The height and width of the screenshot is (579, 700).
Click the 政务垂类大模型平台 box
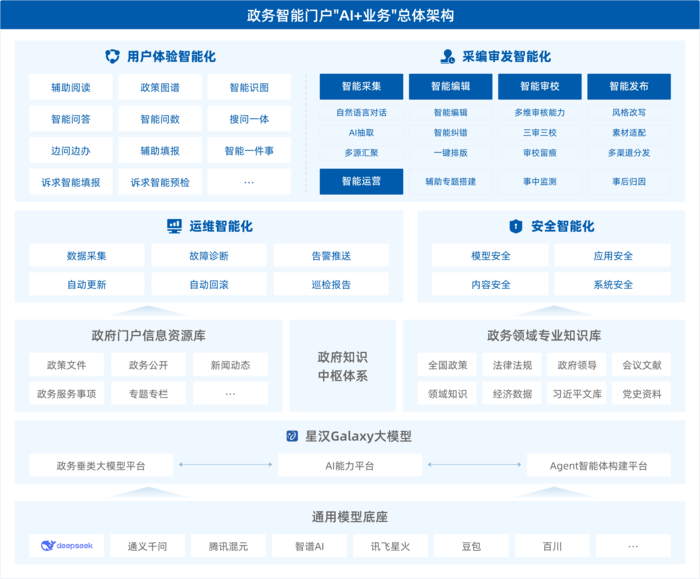101,465
